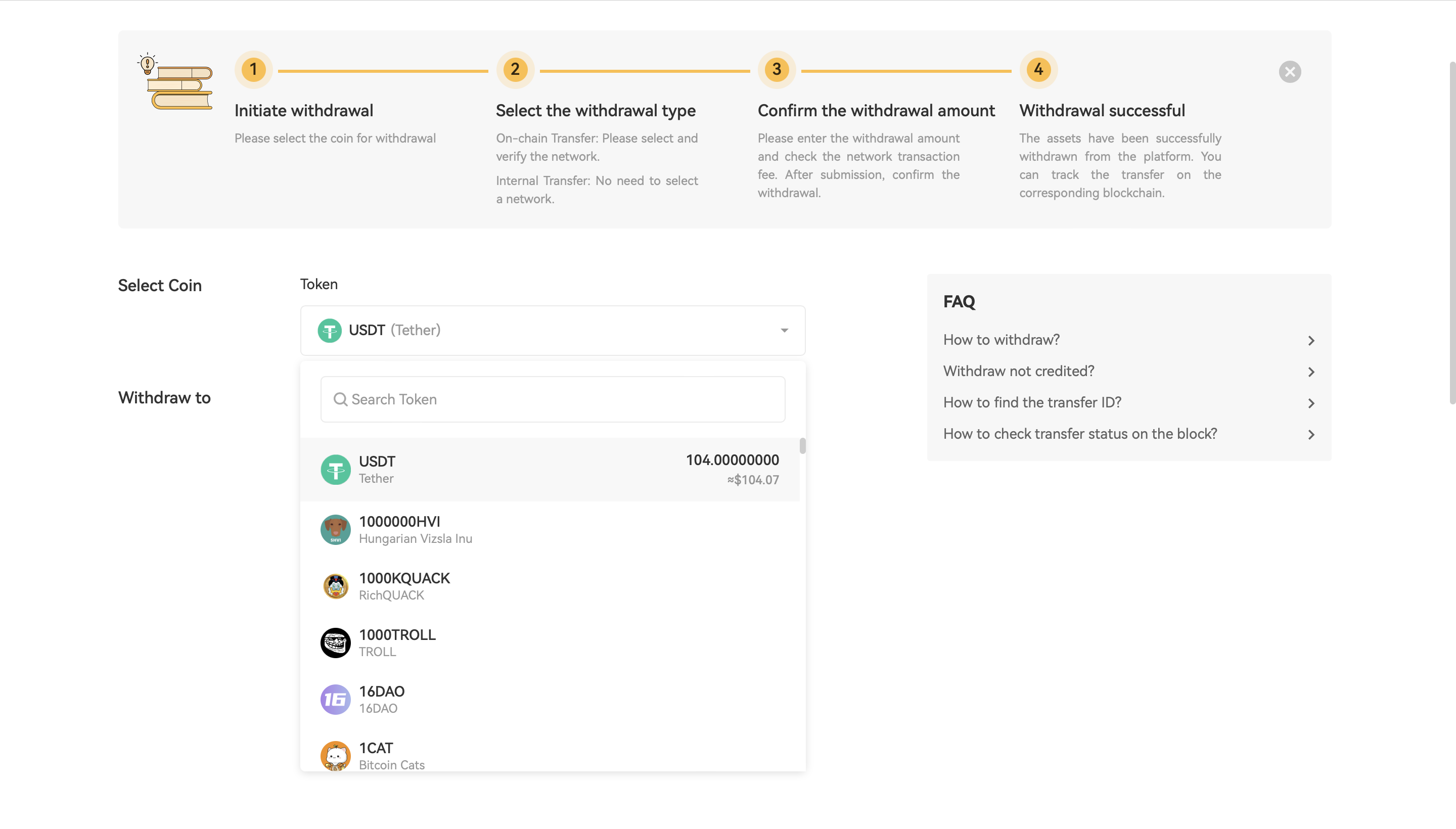This screenshot has width=1456, height=829.
Task: Click the 1000TROLL troll face icon
Action: pos(335,643)
